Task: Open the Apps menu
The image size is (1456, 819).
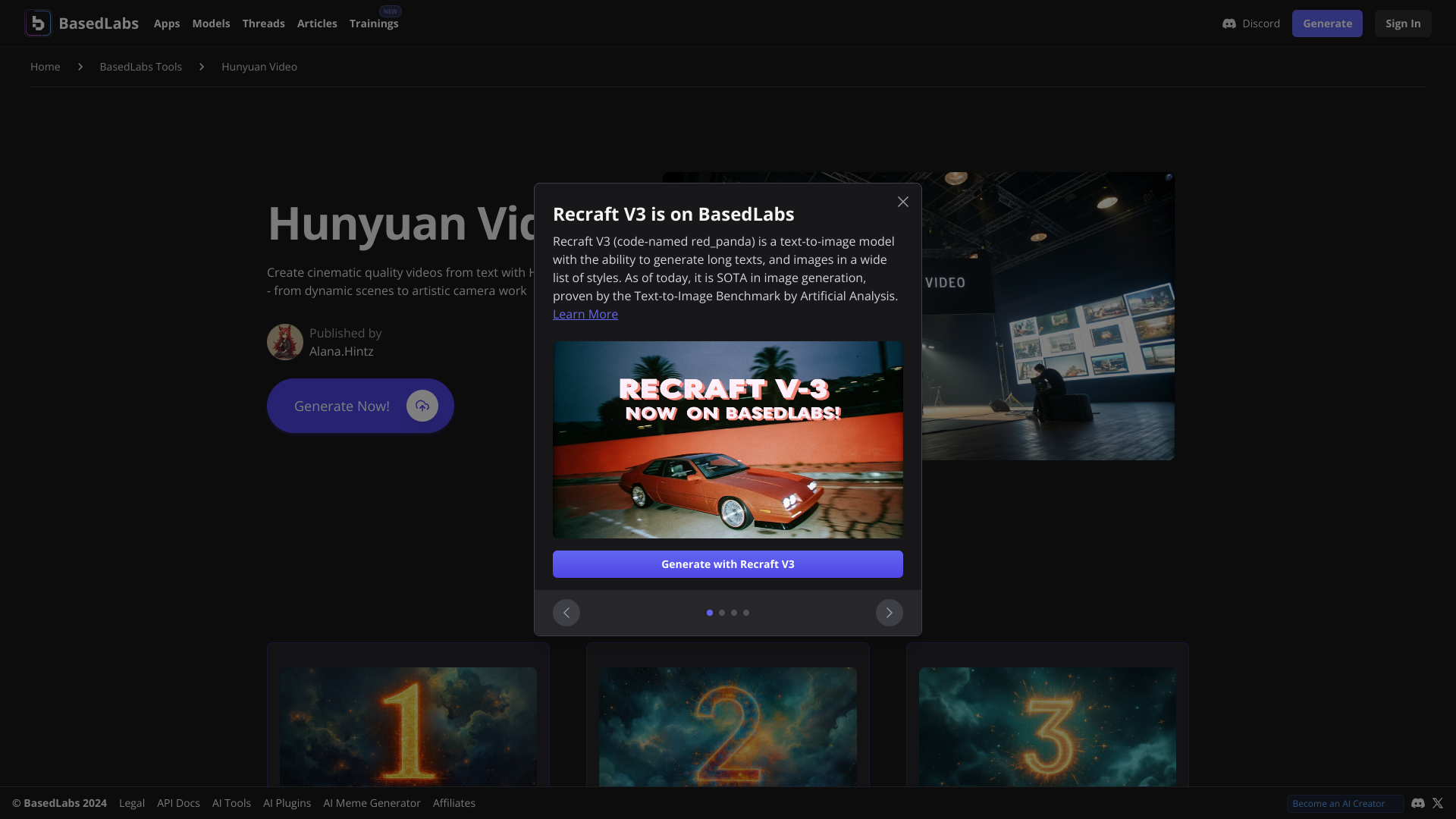Action: 167,24
